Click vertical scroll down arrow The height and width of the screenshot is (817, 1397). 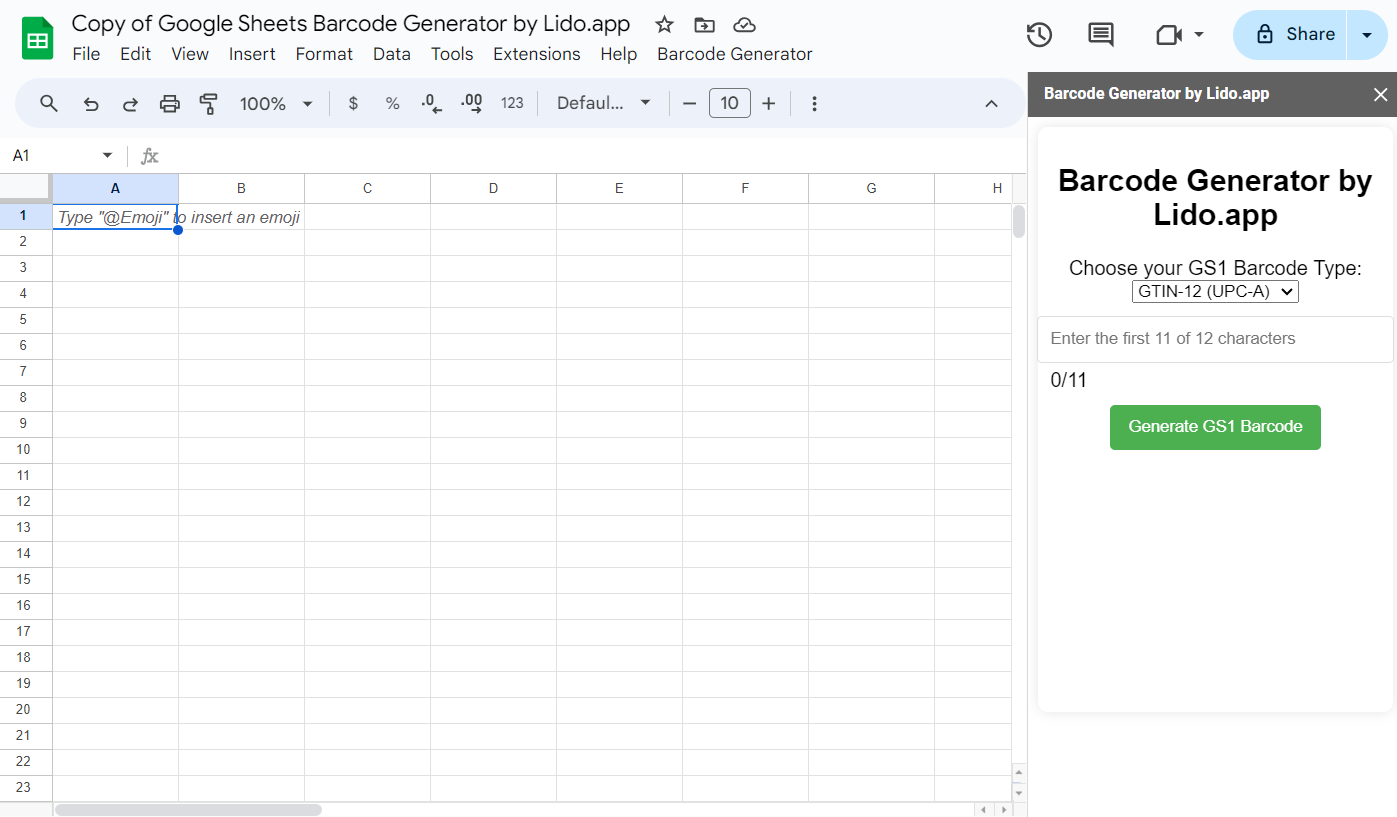click(x=1019, y=793)
